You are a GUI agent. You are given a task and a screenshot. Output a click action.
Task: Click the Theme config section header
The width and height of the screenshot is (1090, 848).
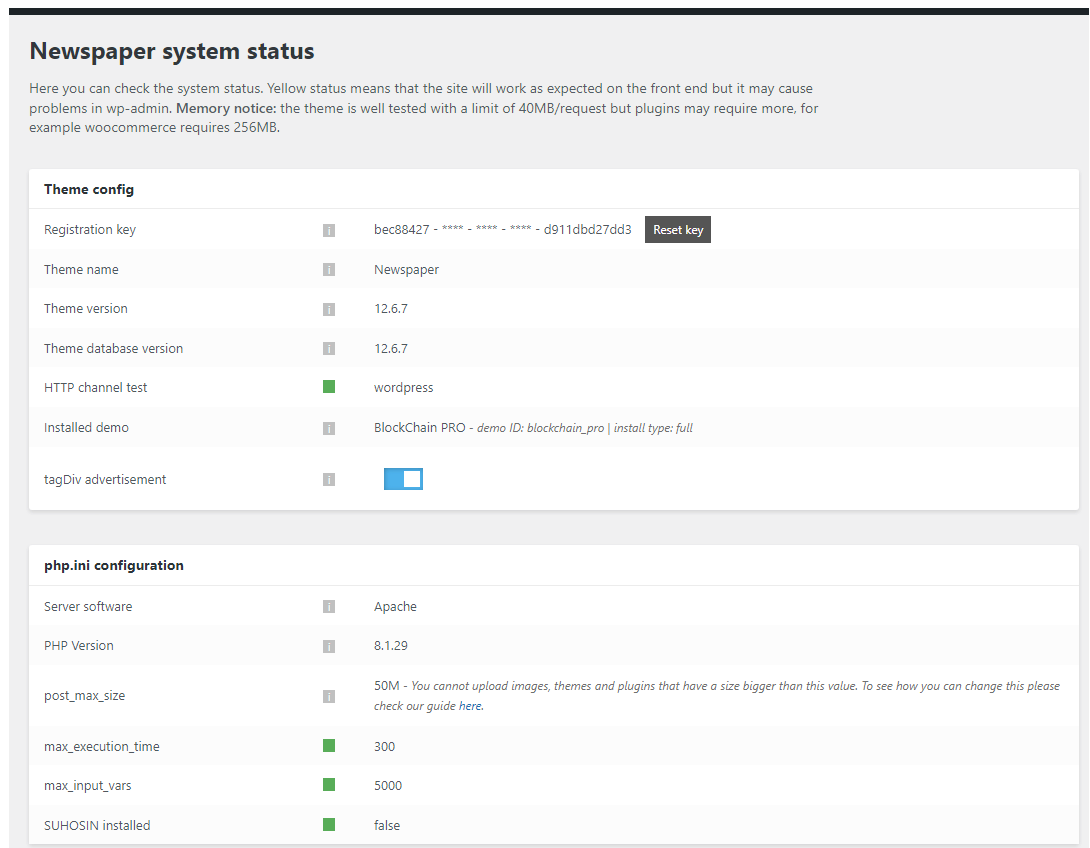pos(89,189)
